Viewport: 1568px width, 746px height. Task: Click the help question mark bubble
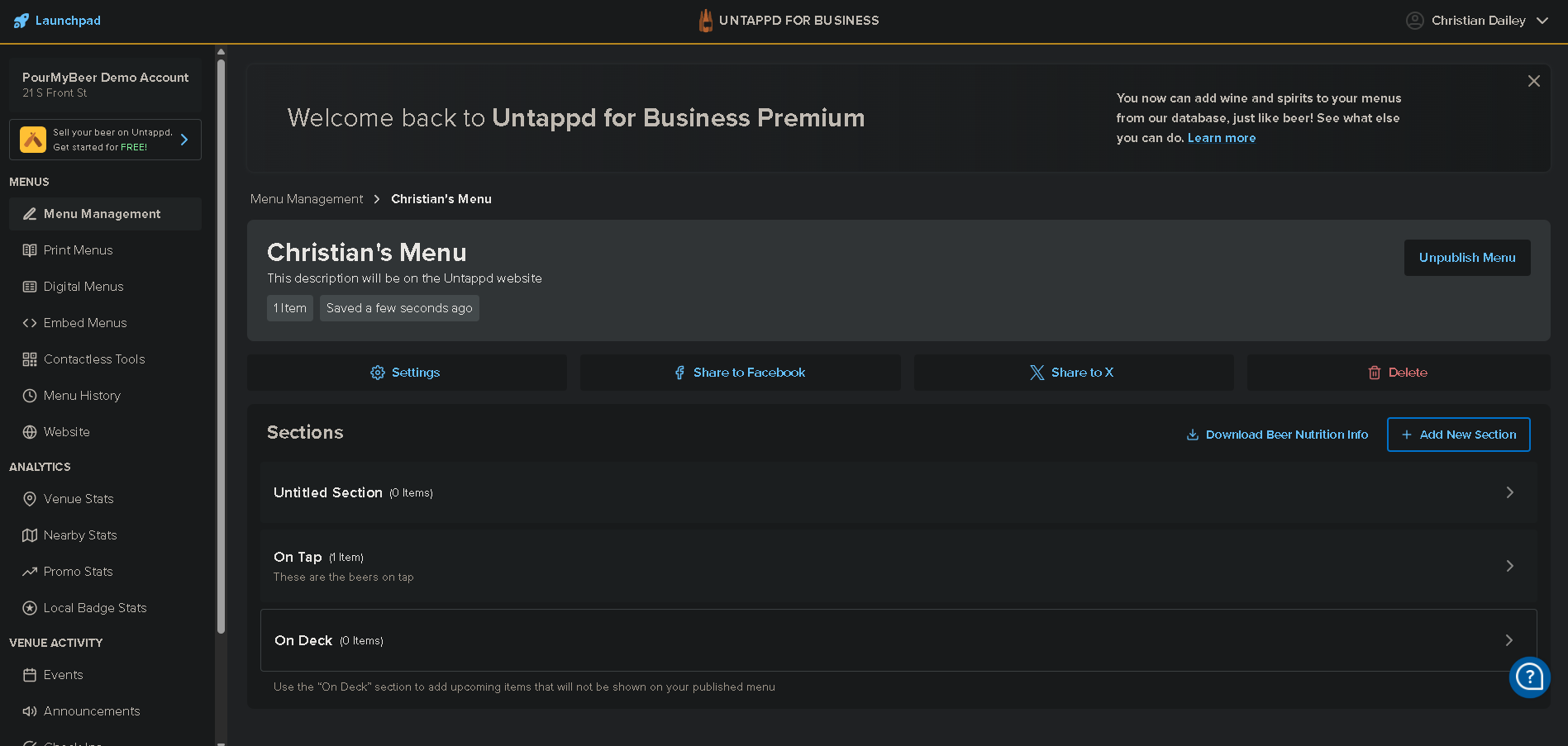[x=1529, y=677]
